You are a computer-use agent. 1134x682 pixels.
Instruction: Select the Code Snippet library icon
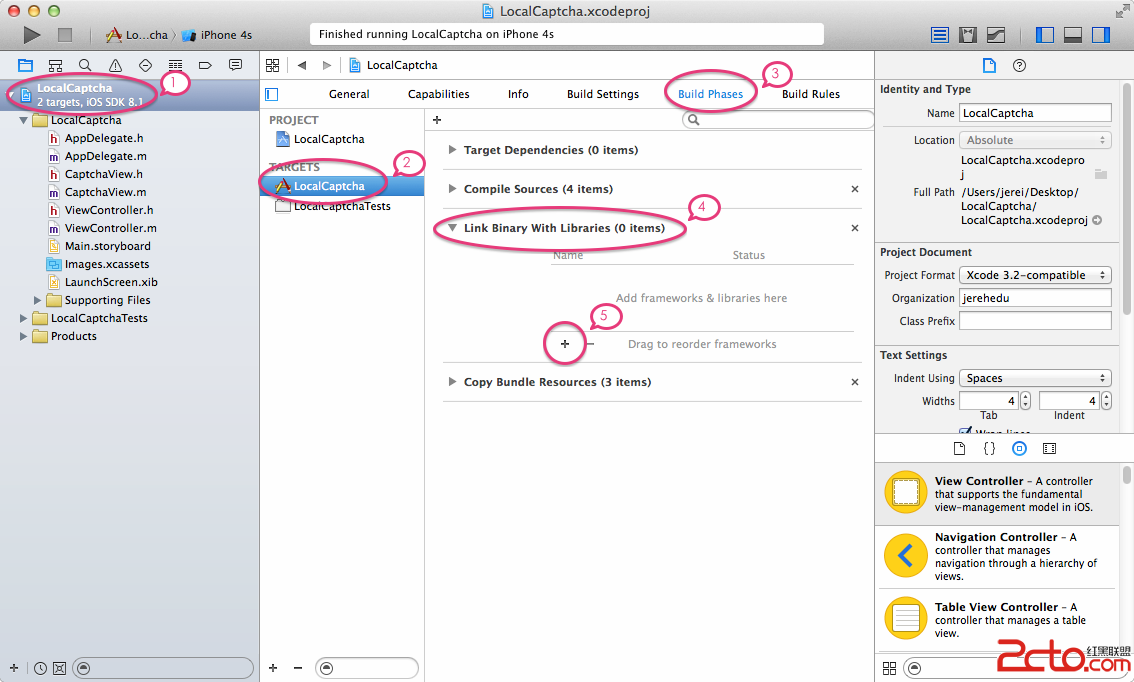click(989, 449)
